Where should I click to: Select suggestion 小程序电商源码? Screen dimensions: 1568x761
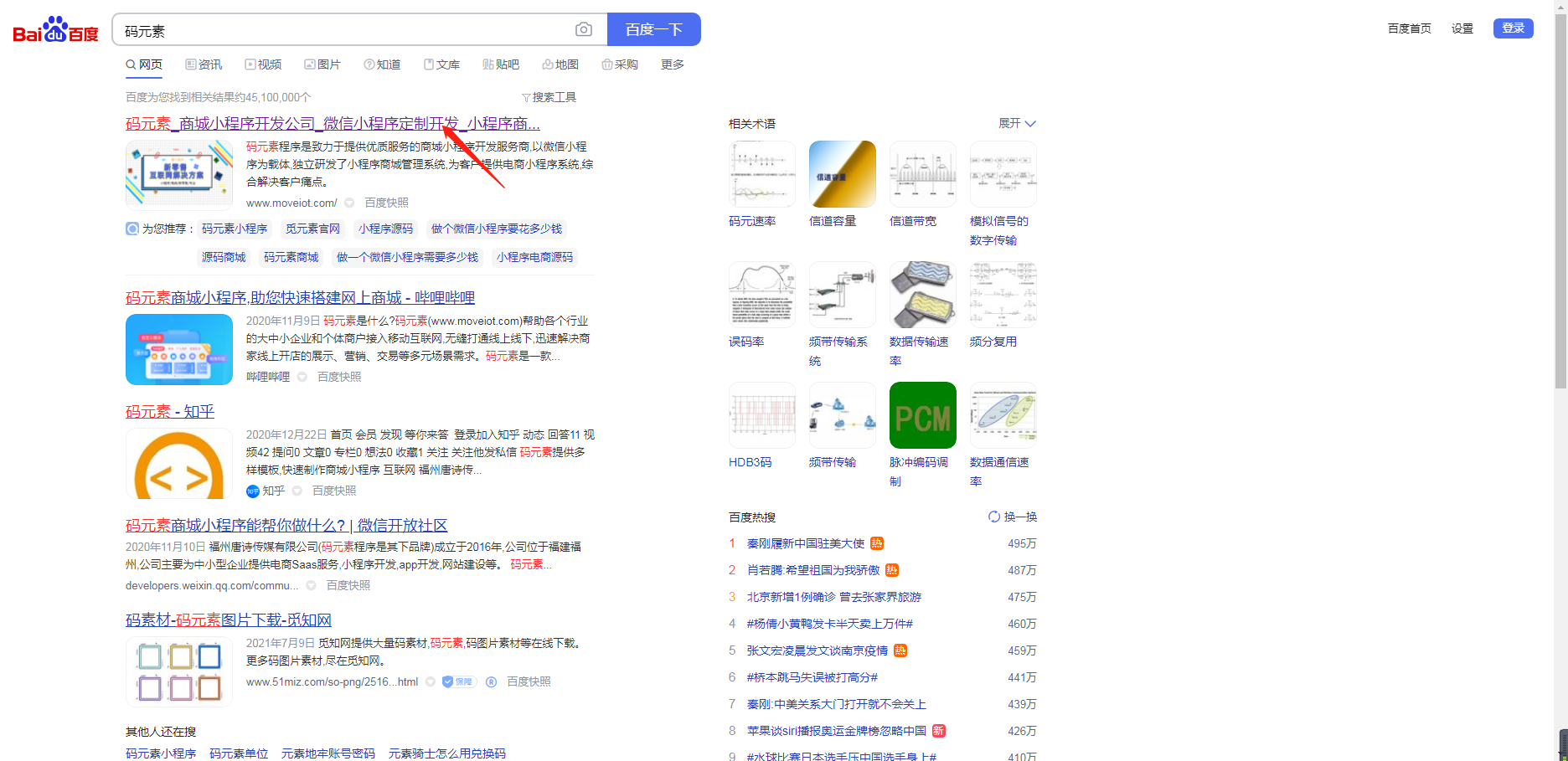534,257
